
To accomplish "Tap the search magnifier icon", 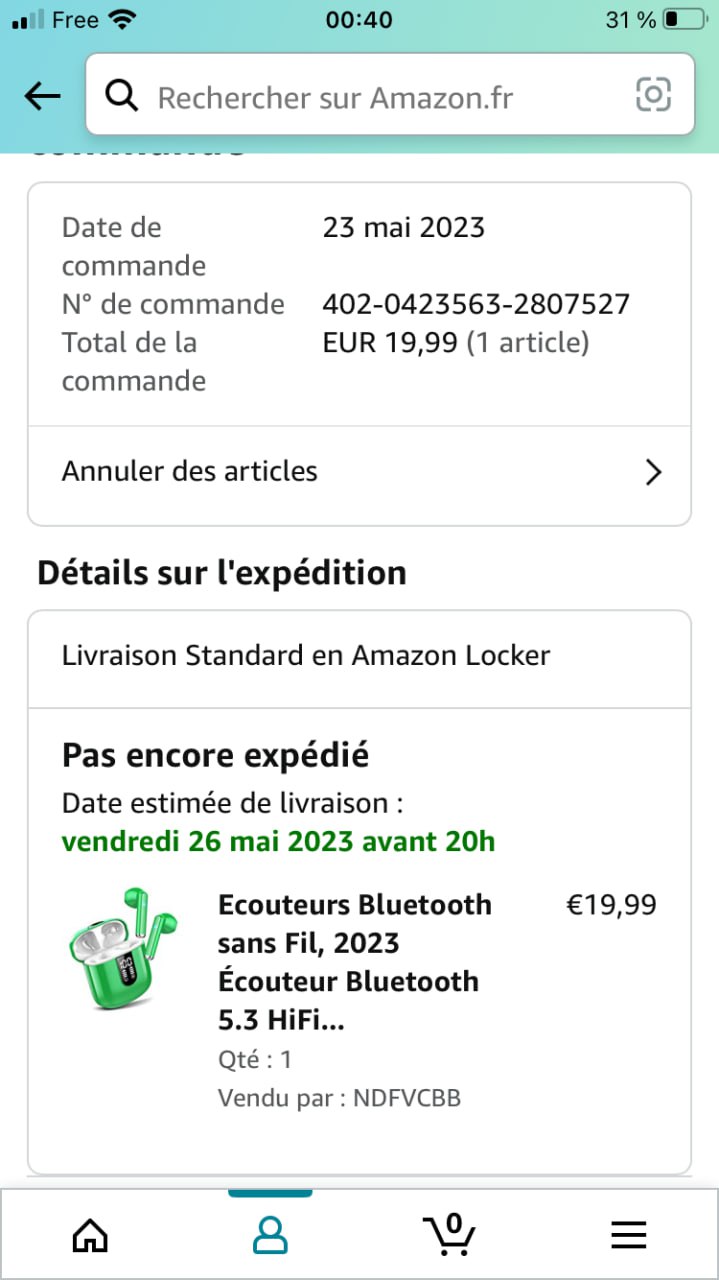I will click(x=122, y=96).
